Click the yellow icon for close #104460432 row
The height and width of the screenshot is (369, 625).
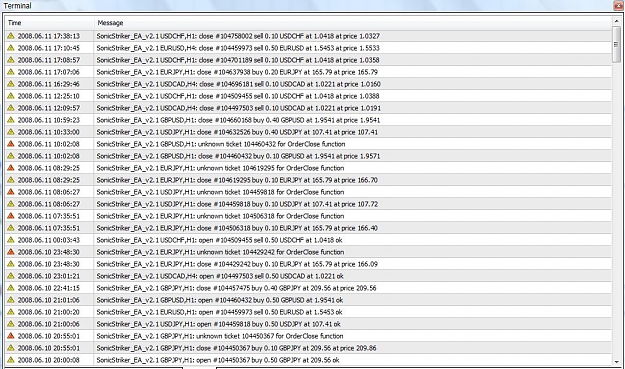[11, 155]
